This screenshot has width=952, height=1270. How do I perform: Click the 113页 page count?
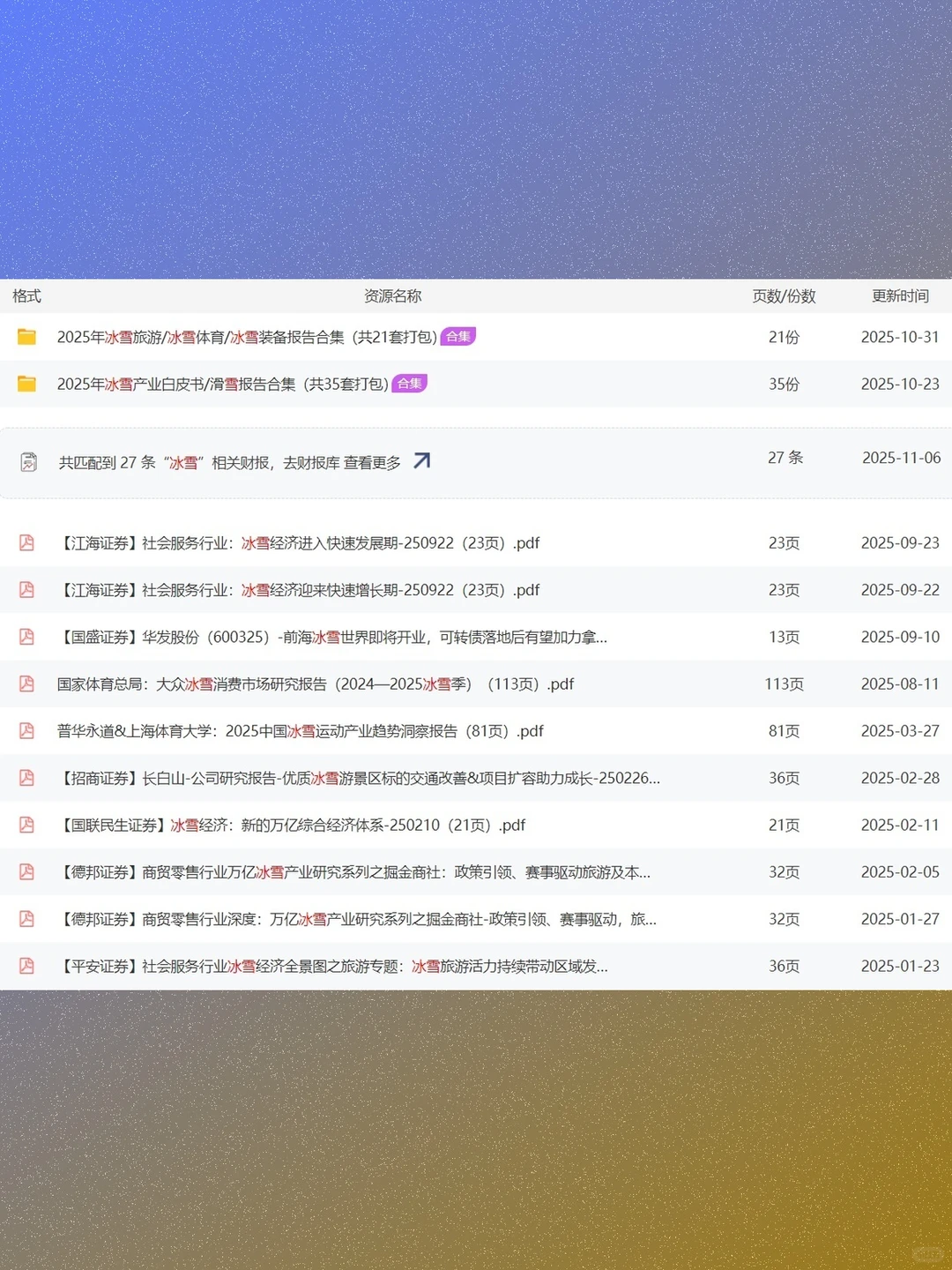(x=784, y=684)
